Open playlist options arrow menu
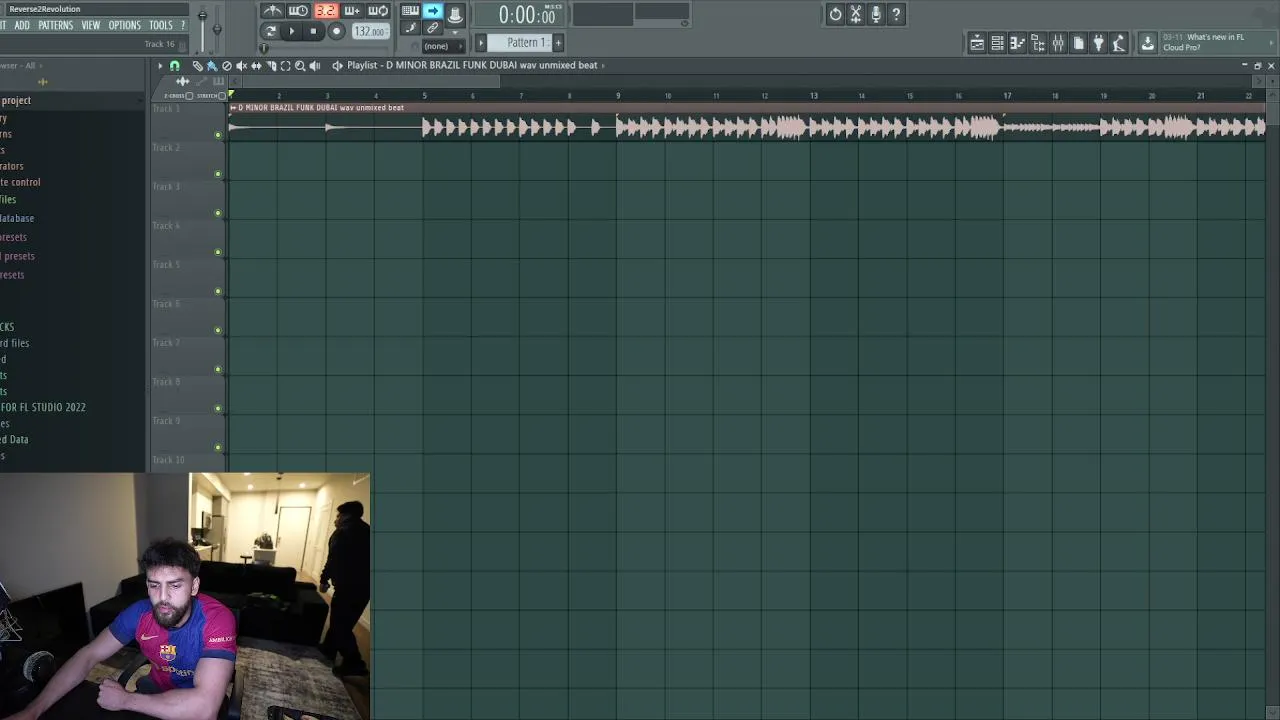 point(159,66)
